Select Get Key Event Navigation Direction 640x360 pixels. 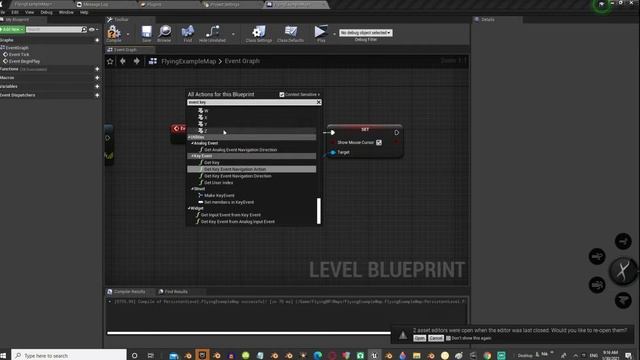(x=238, y=176)
